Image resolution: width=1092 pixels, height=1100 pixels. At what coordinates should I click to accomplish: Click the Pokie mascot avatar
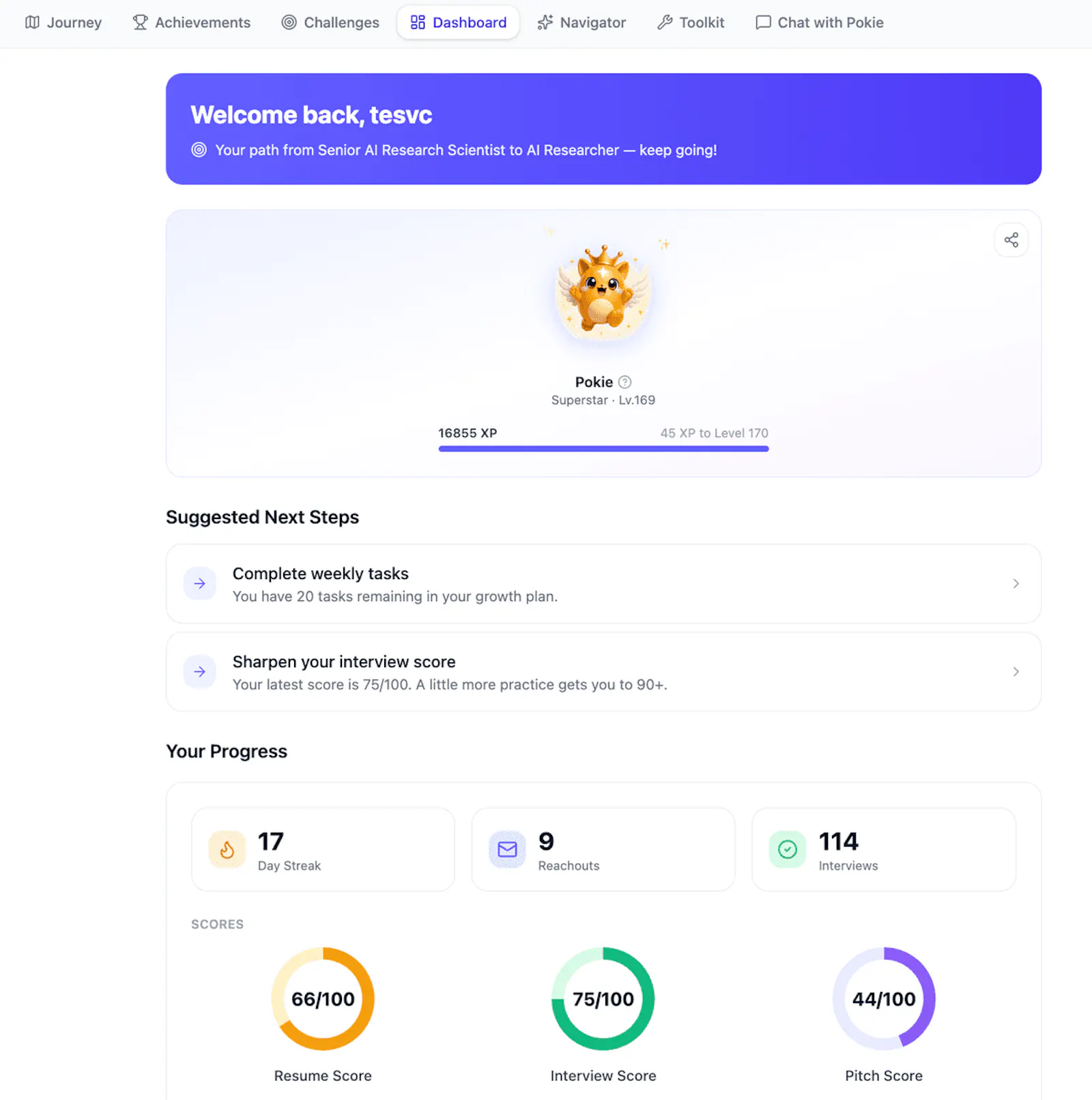point(603,292)
